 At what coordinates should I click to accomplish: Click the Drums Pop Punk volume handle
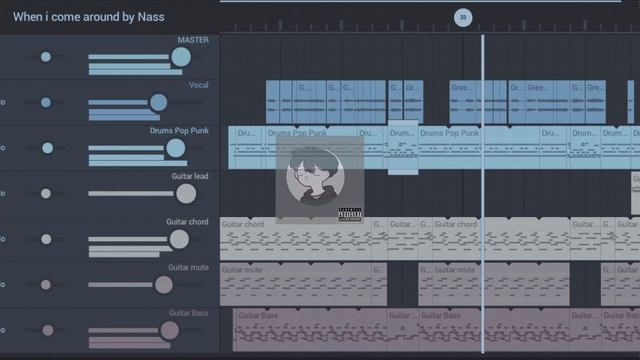click(x=176, y=148)
